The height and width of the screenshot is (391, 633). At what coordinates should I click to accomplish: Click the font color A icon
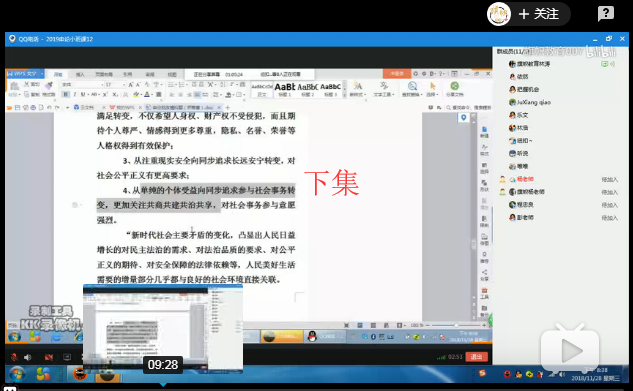click(147, 94)
